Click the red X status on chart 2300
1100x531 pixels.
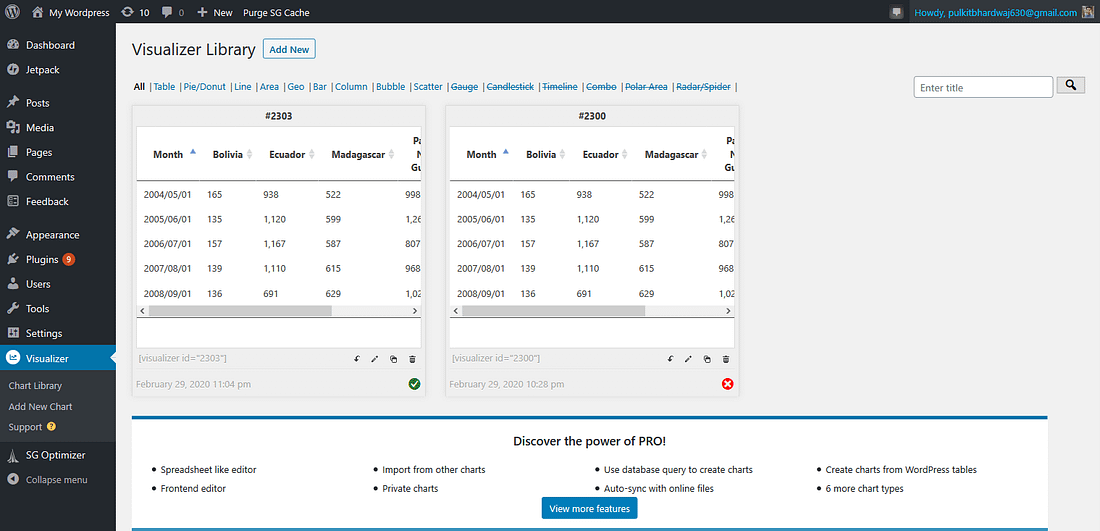(727, 384)
